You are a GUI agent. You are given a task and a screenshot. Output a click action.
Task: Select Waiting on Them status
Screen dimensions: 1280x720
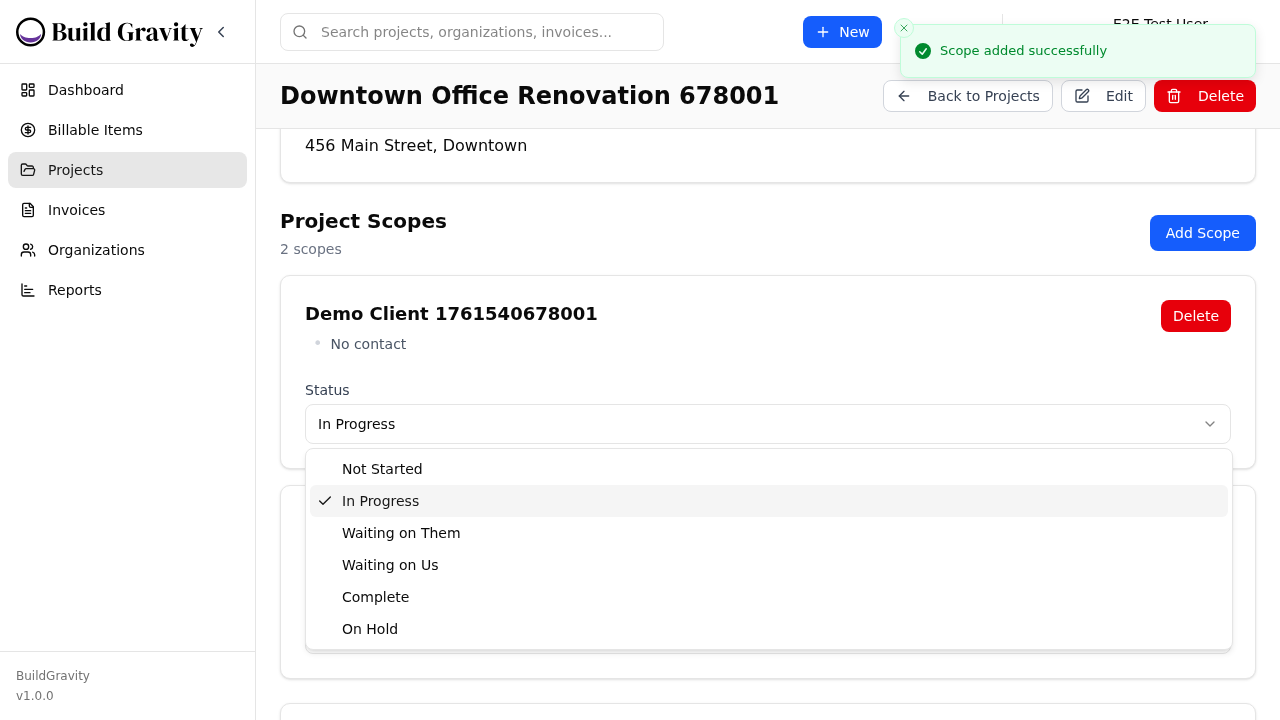click(x=401, y=533)
